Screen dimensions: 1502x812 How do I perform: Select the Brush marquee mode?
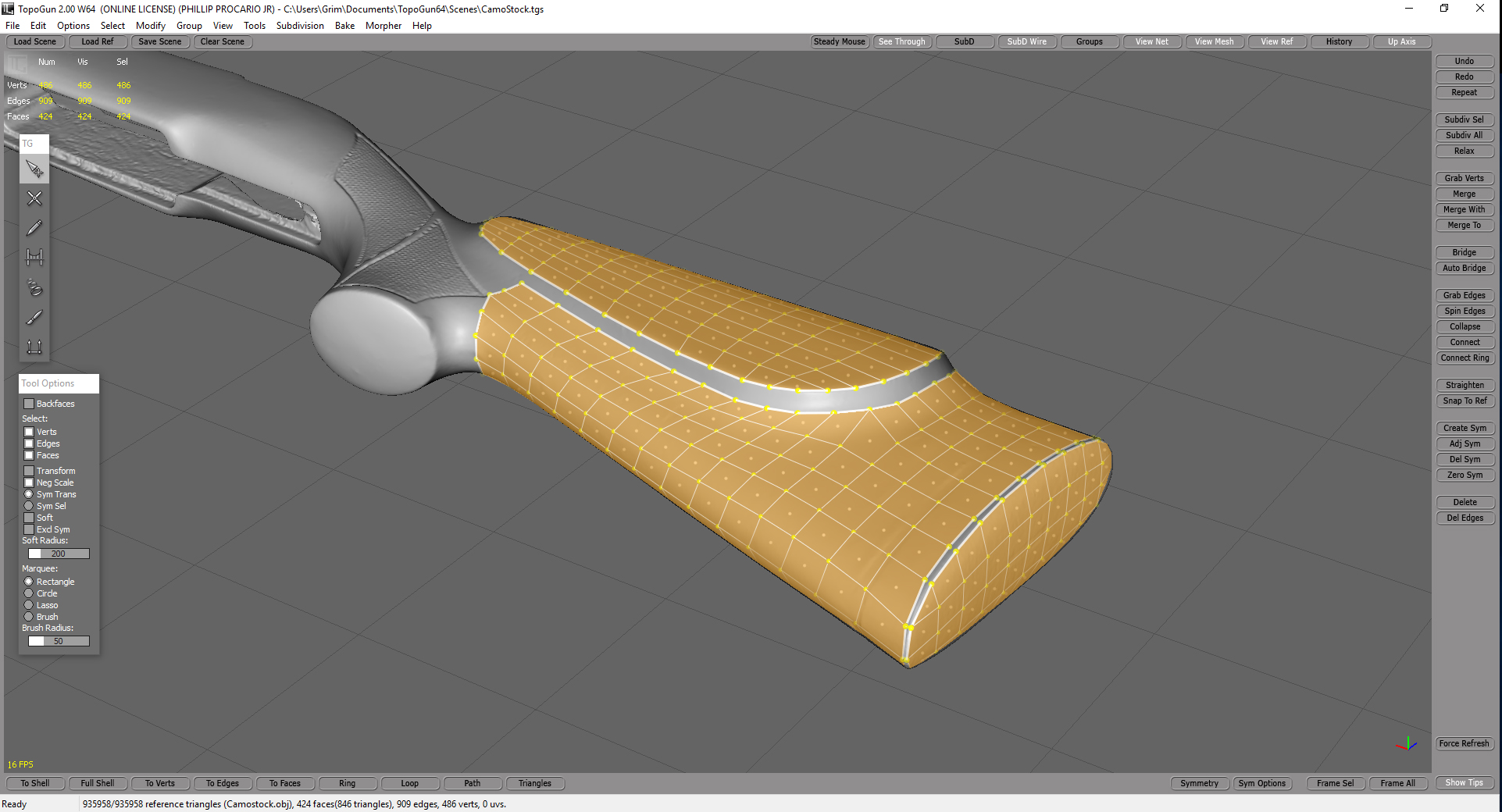(x=29, y=617)
